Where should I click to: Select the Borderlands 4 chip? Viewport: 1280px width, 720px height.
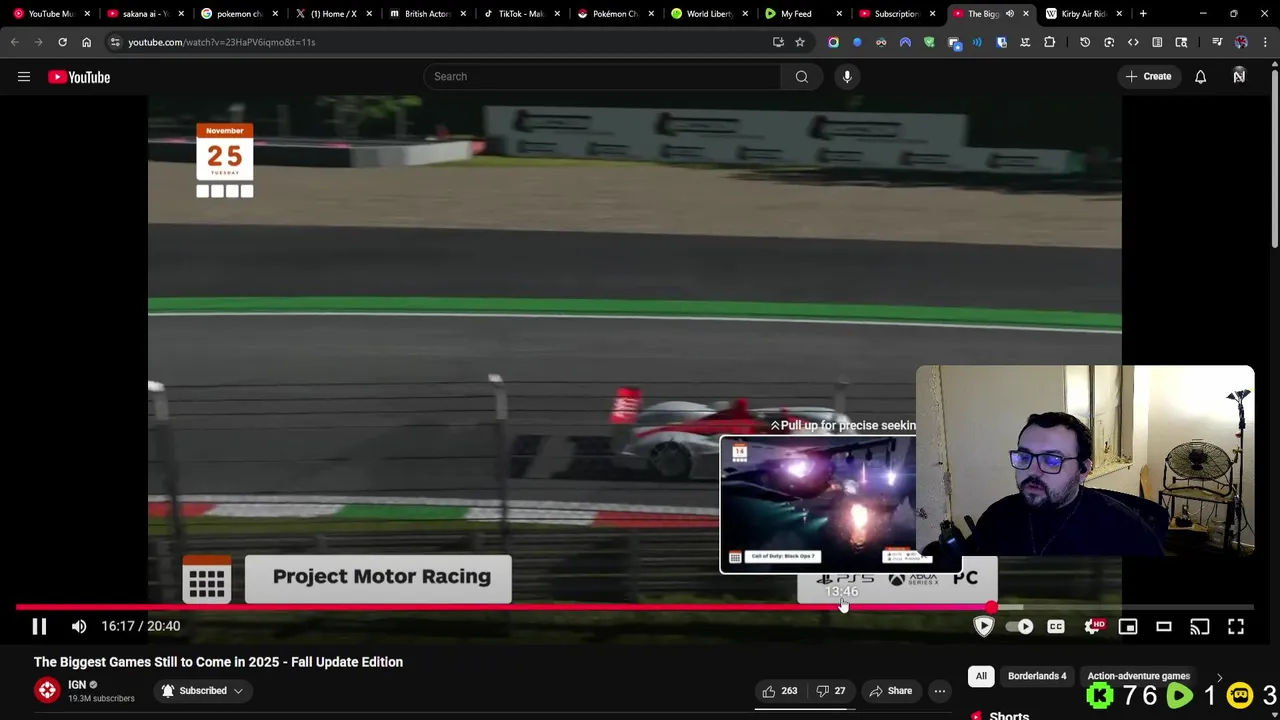pyautogui.click(x=1037, y=676)
